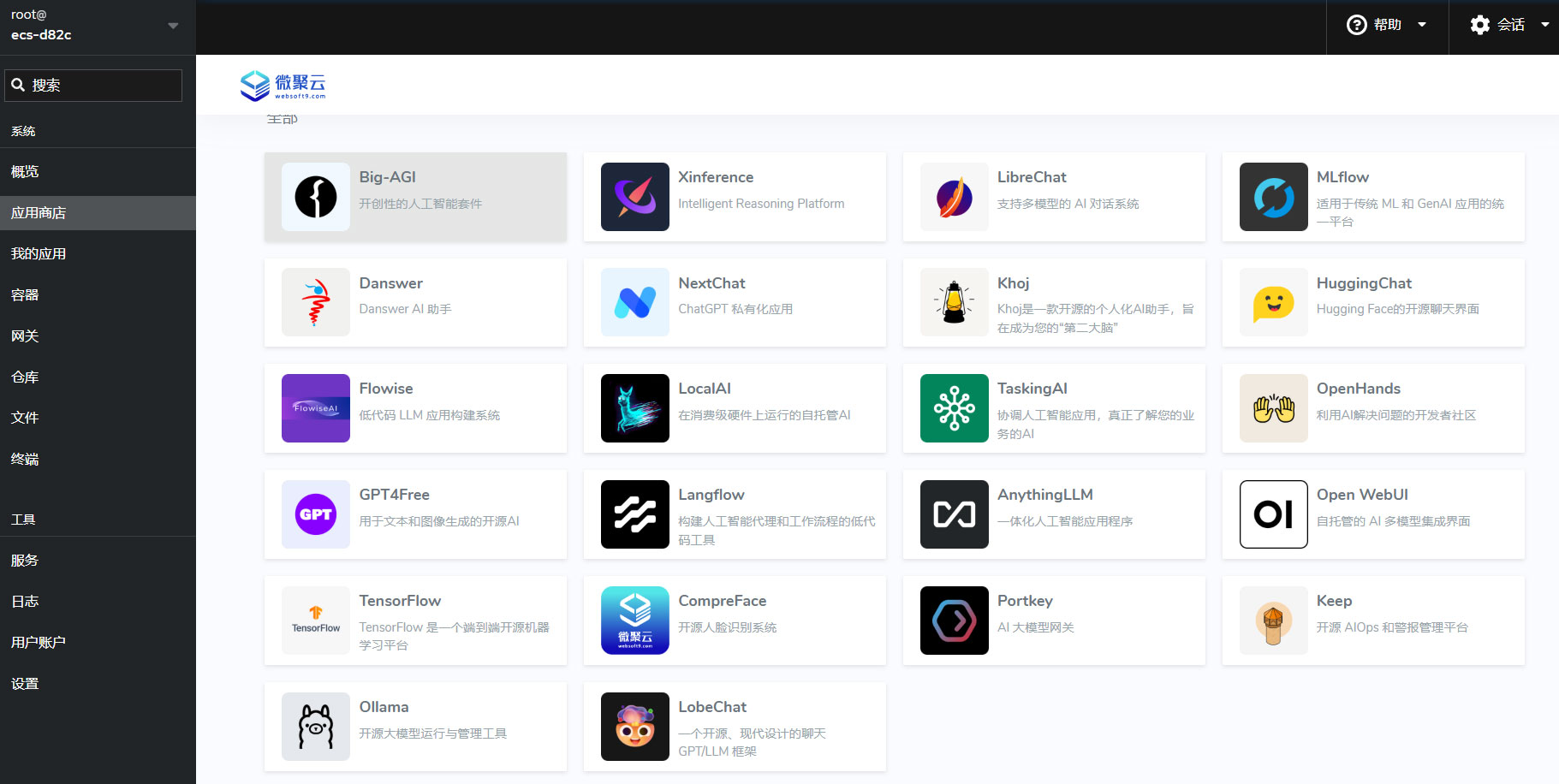Open the HuggingChat smiley icon
This screenshot has height=784, width=1559.
(1273, 302)
